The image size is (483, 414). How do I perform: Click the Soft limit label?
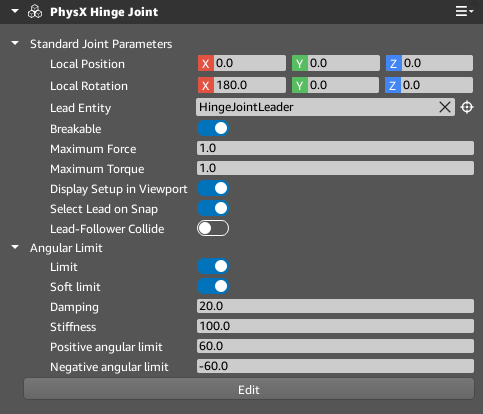[75, 287]
